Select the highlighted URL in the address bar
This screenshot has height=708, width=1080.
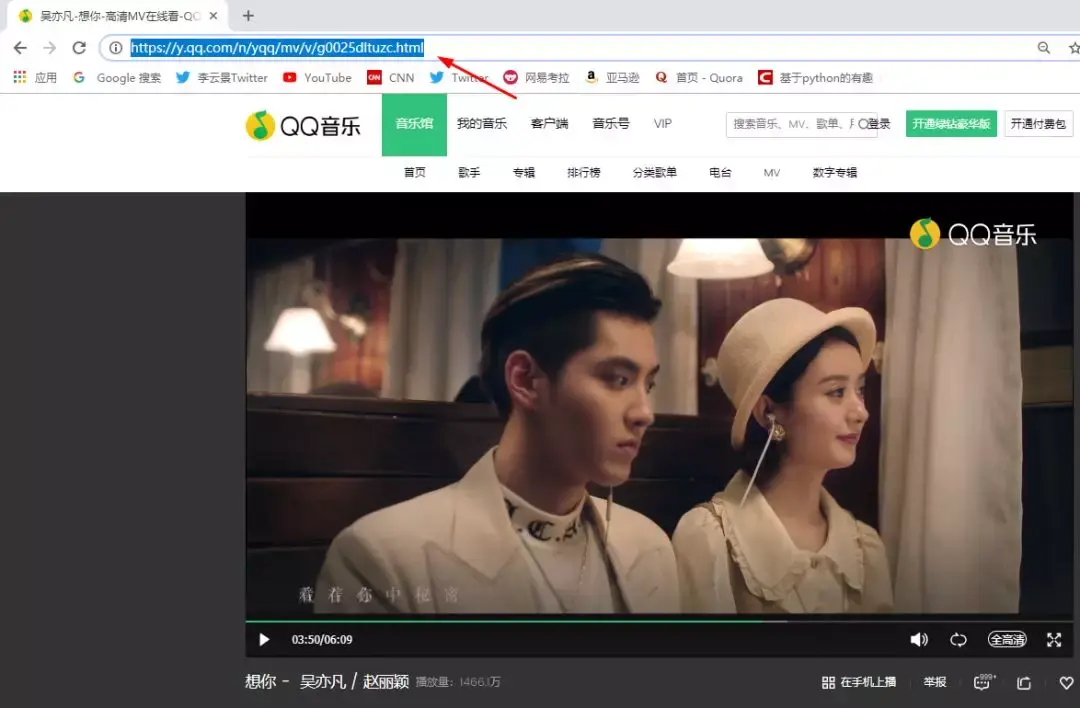point(277,48)
